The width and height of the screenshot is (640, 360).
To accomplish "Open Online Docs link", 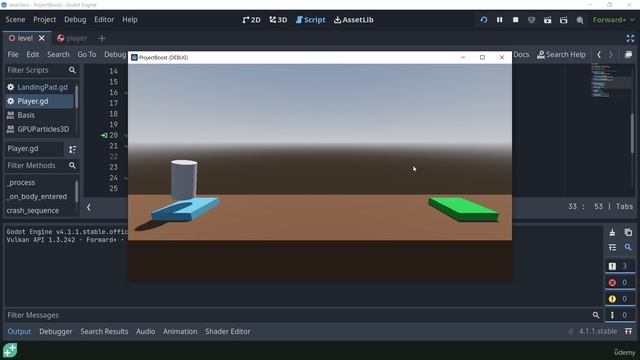I will pos(521,54).
